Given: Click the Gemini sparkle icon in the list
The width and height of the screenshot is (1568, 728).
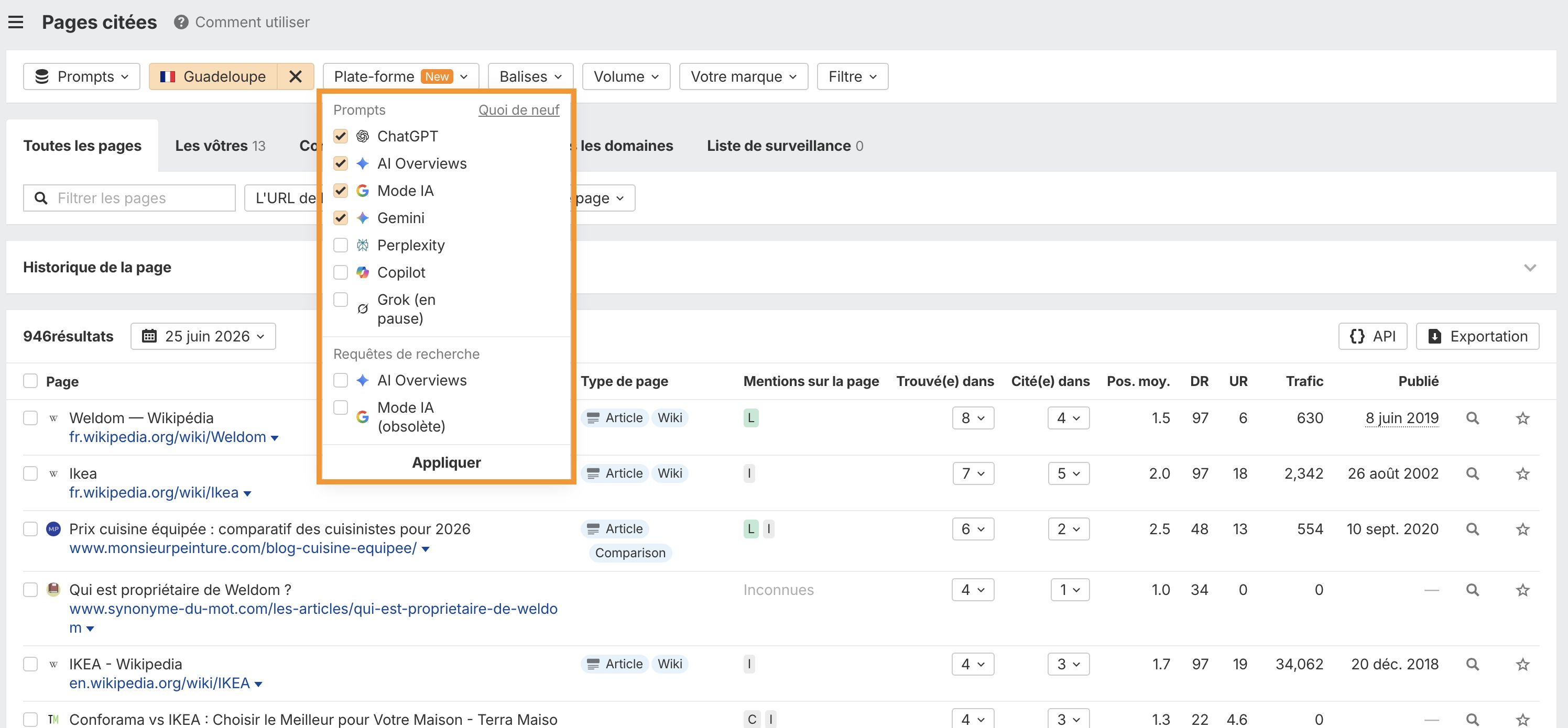Looking at the screenshot, I should 363,218.
